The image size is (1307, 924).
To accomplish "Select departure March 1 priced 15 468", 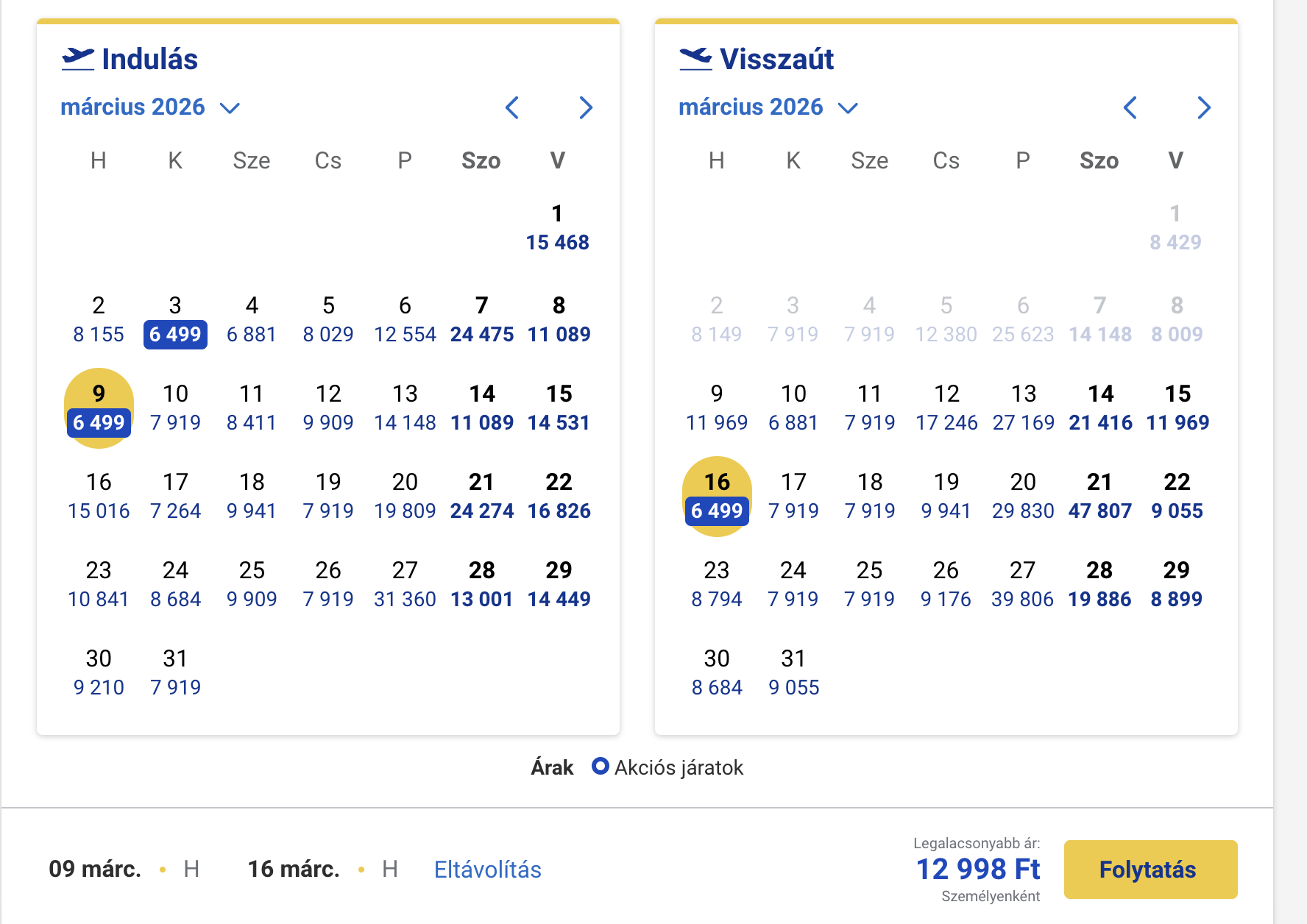I will [x=558, y=228].
